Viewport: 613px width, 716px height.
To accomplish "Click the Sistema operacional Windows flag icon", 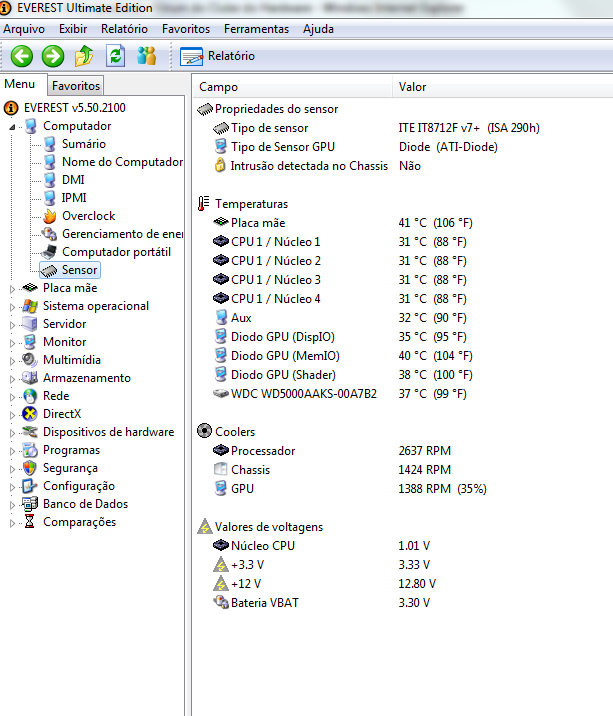I will 30,306.
